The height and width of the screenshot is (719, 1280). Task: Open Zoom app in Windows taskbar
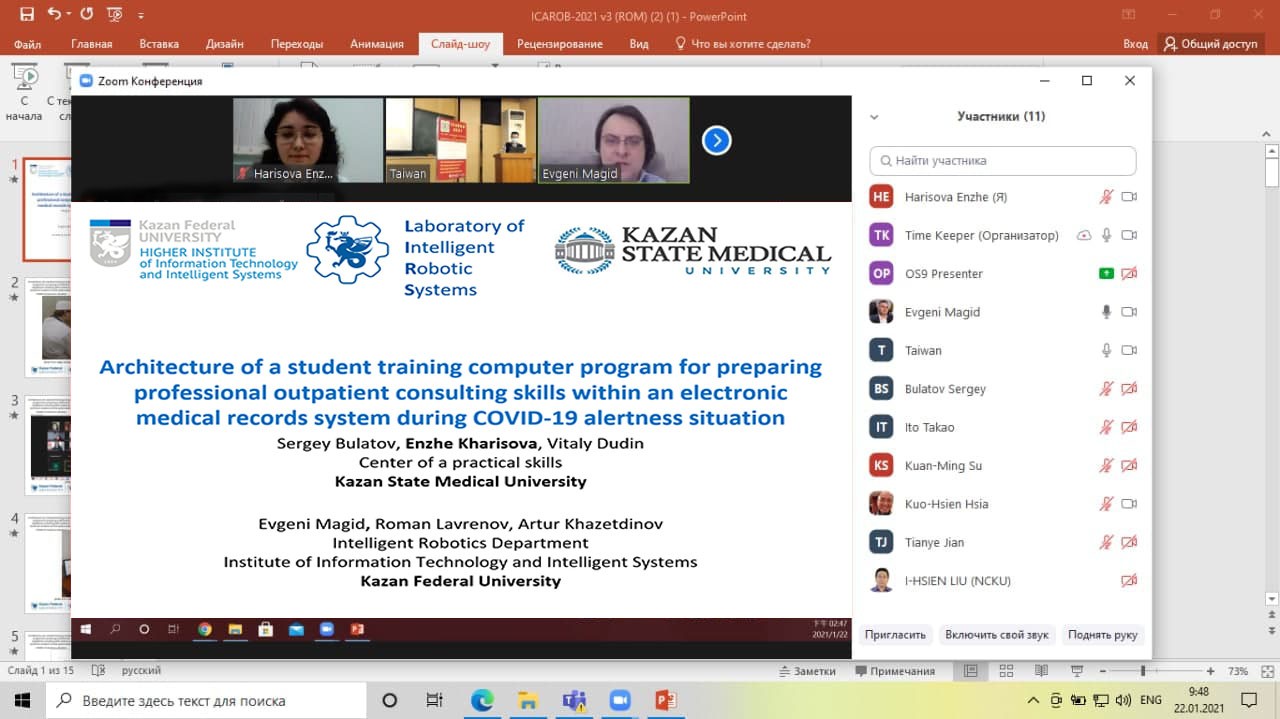(x=619, y=700)
